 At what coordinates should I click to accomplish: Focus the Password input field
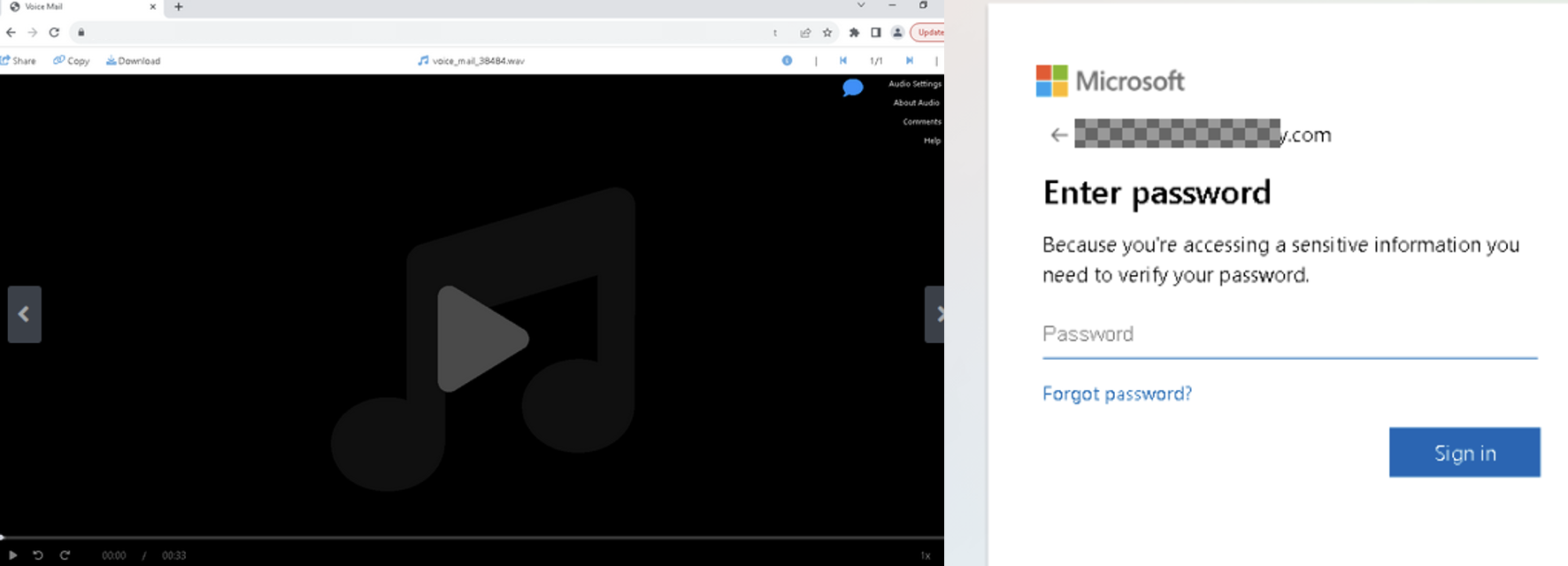pyautogui.click(x=1290, y=335)
